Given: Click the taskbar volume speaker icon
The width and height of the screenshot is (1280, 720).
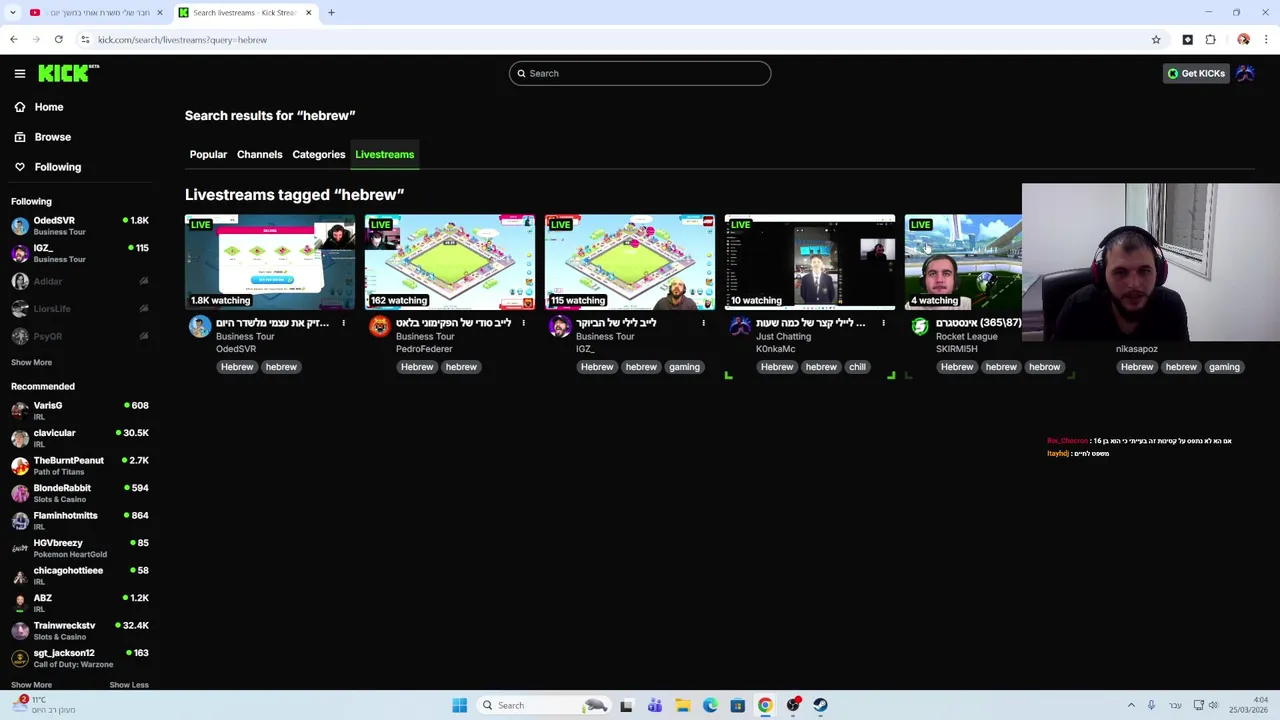Looking at the screenshot, I should click(1213, 705).
